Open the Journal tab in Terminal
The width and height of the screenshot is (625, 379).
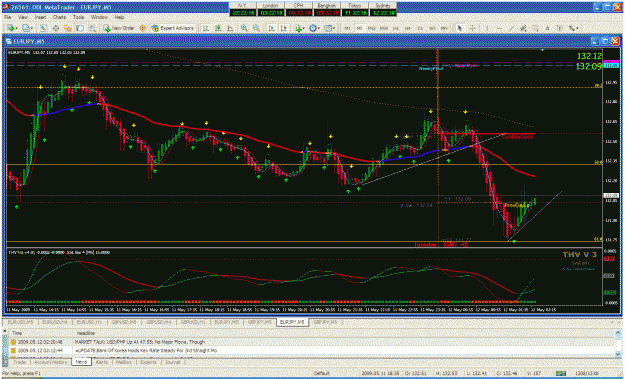[x=172, y=362]
